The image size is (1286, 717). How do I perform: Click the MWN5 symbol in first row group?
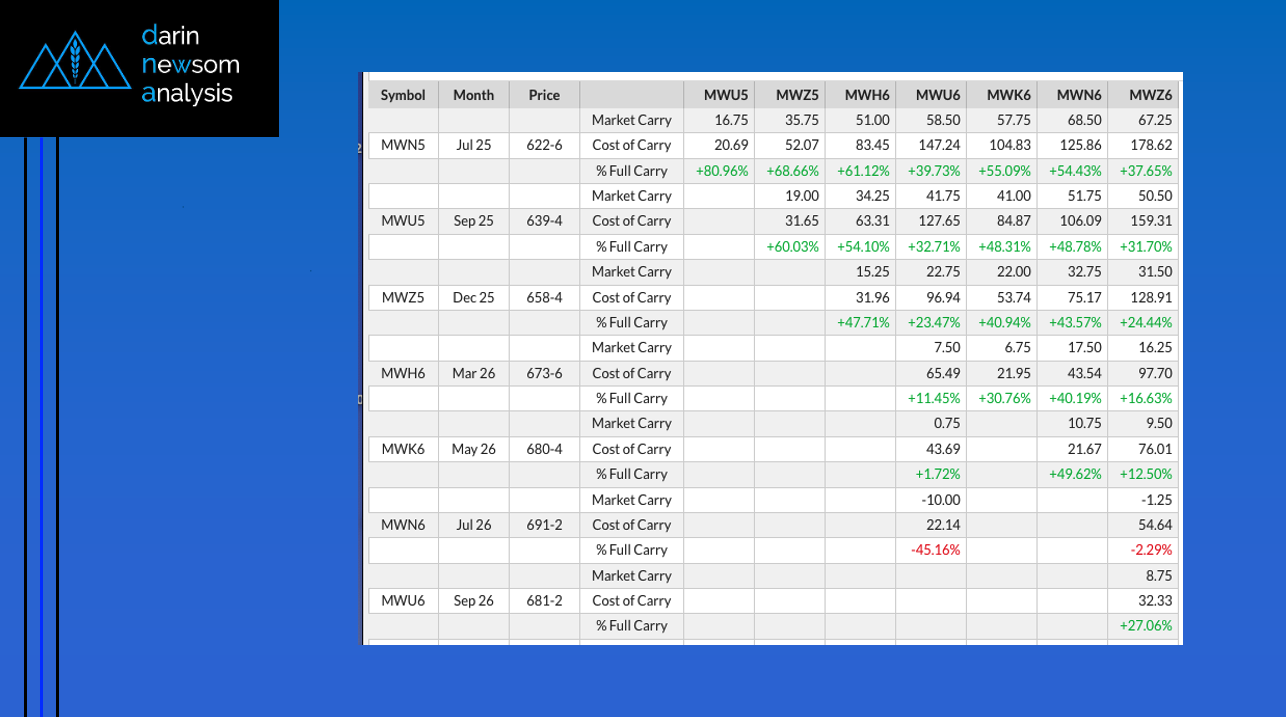[x=403, y=145]
